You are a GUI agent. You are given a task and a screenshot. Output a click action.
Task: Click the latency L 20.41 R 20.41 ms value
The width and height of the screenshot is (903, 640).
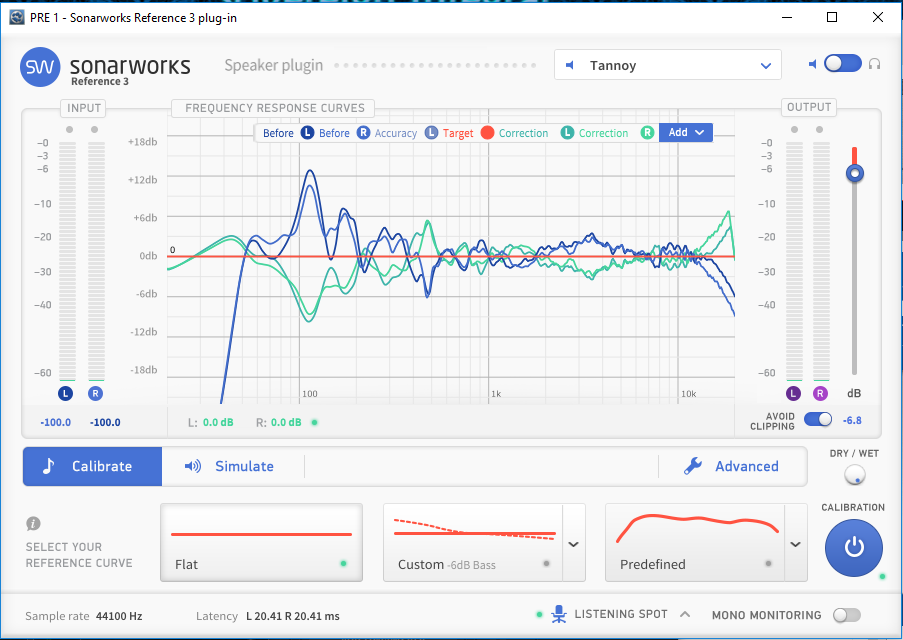click(x=293, y=616)
